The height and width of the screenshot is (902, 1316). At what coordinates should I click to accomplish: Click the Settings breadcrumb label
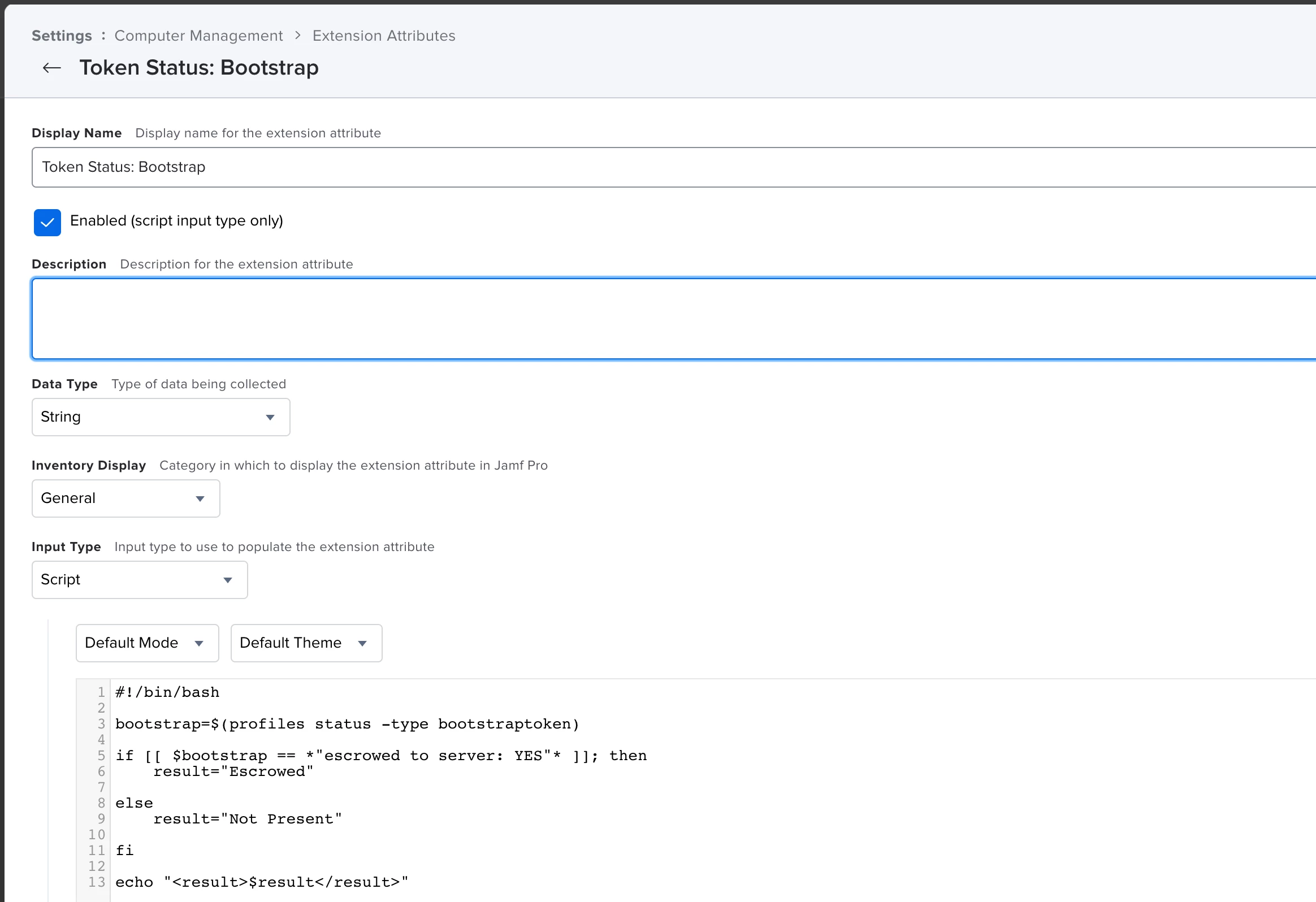[x=62, y=36]
